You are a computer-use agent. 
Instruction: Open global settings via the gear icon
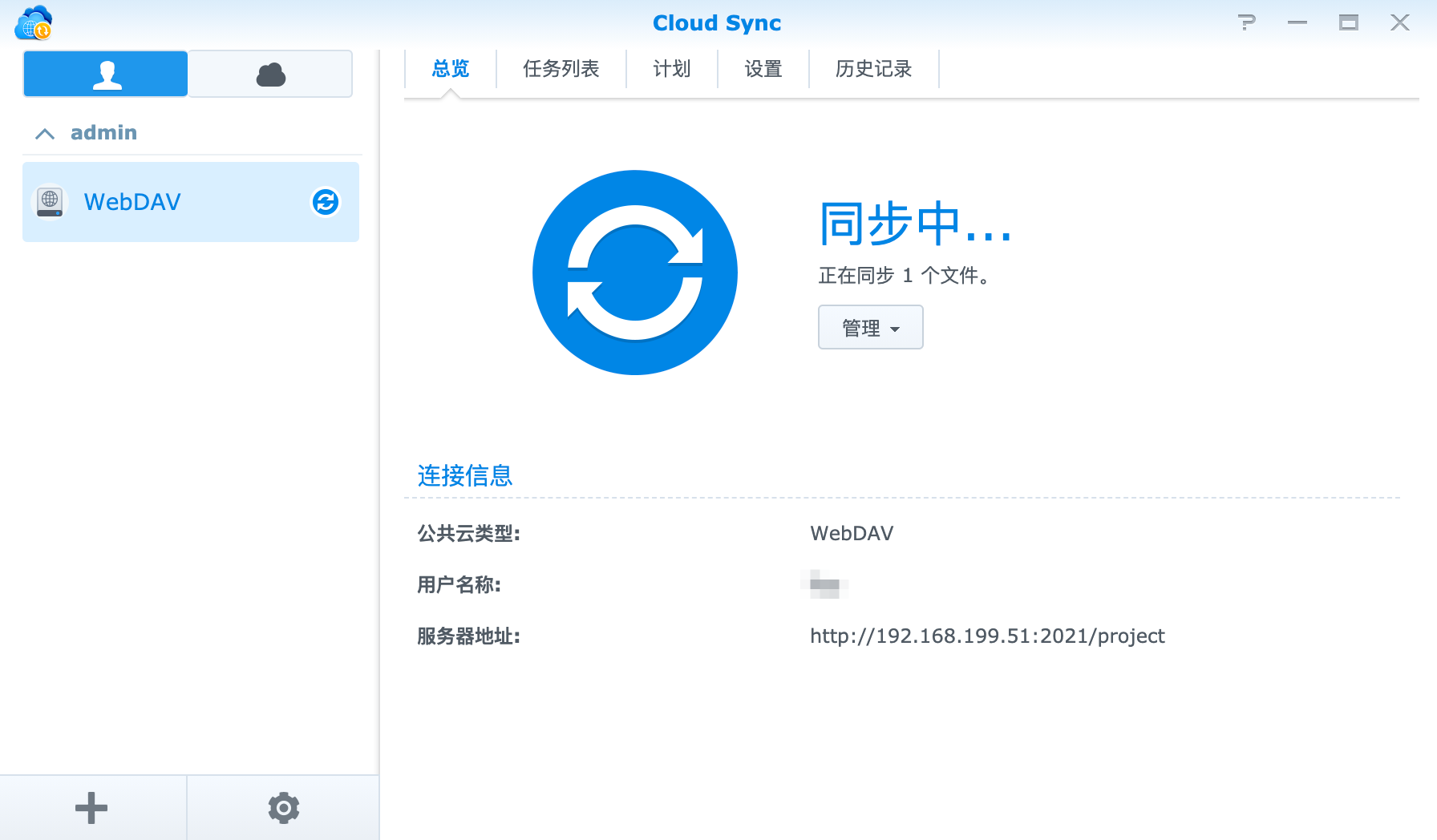coord(283,807)
